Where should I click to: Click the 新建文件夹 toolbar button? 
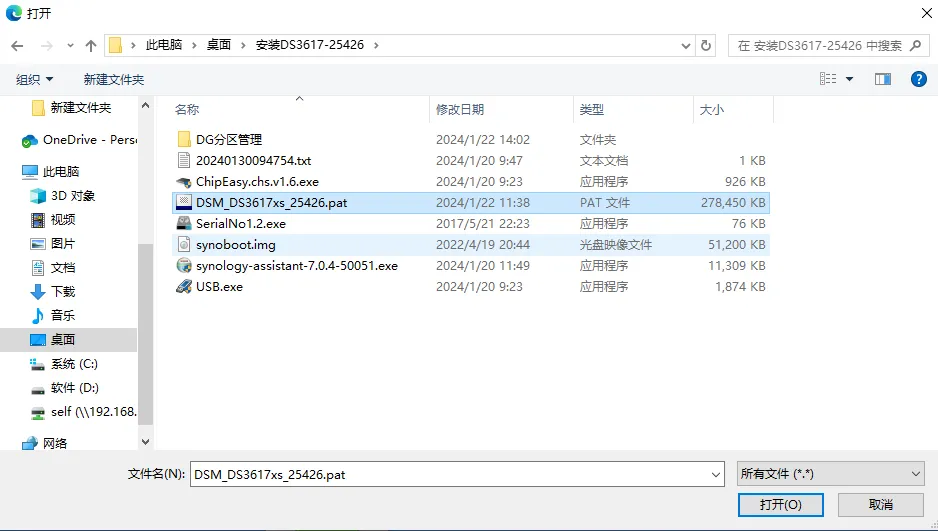[114, 80]
